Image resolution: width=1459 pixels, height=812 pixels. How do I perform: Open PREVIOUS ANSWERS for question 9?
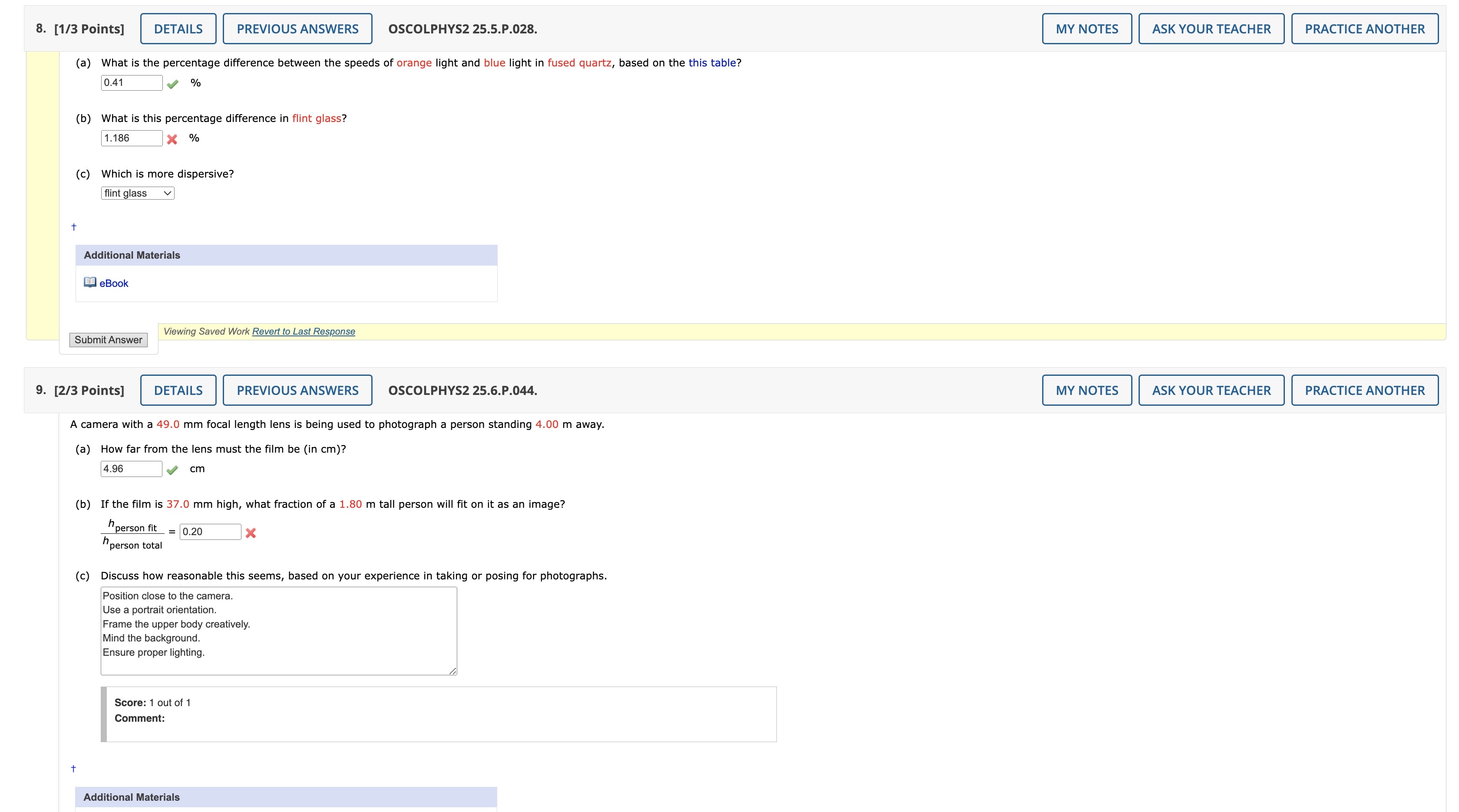click(297, 390)
